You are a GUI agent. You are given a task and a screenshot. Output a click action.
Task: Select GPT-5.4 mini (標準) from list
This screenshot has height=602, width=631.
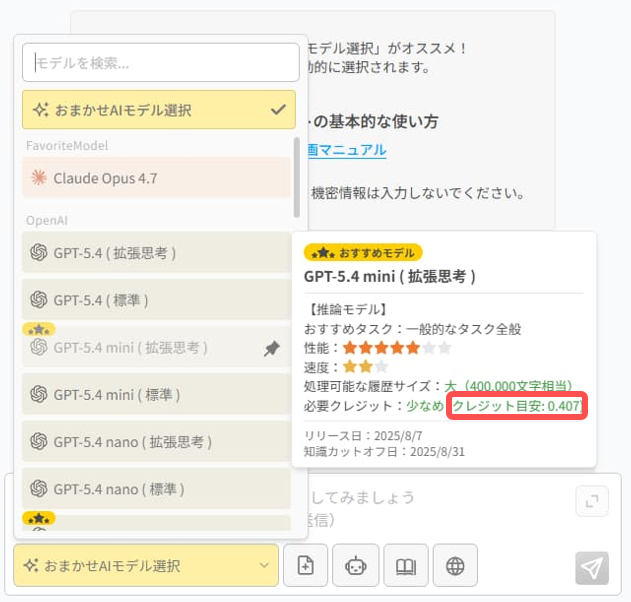pyautogui.click(x=156, y=394)
